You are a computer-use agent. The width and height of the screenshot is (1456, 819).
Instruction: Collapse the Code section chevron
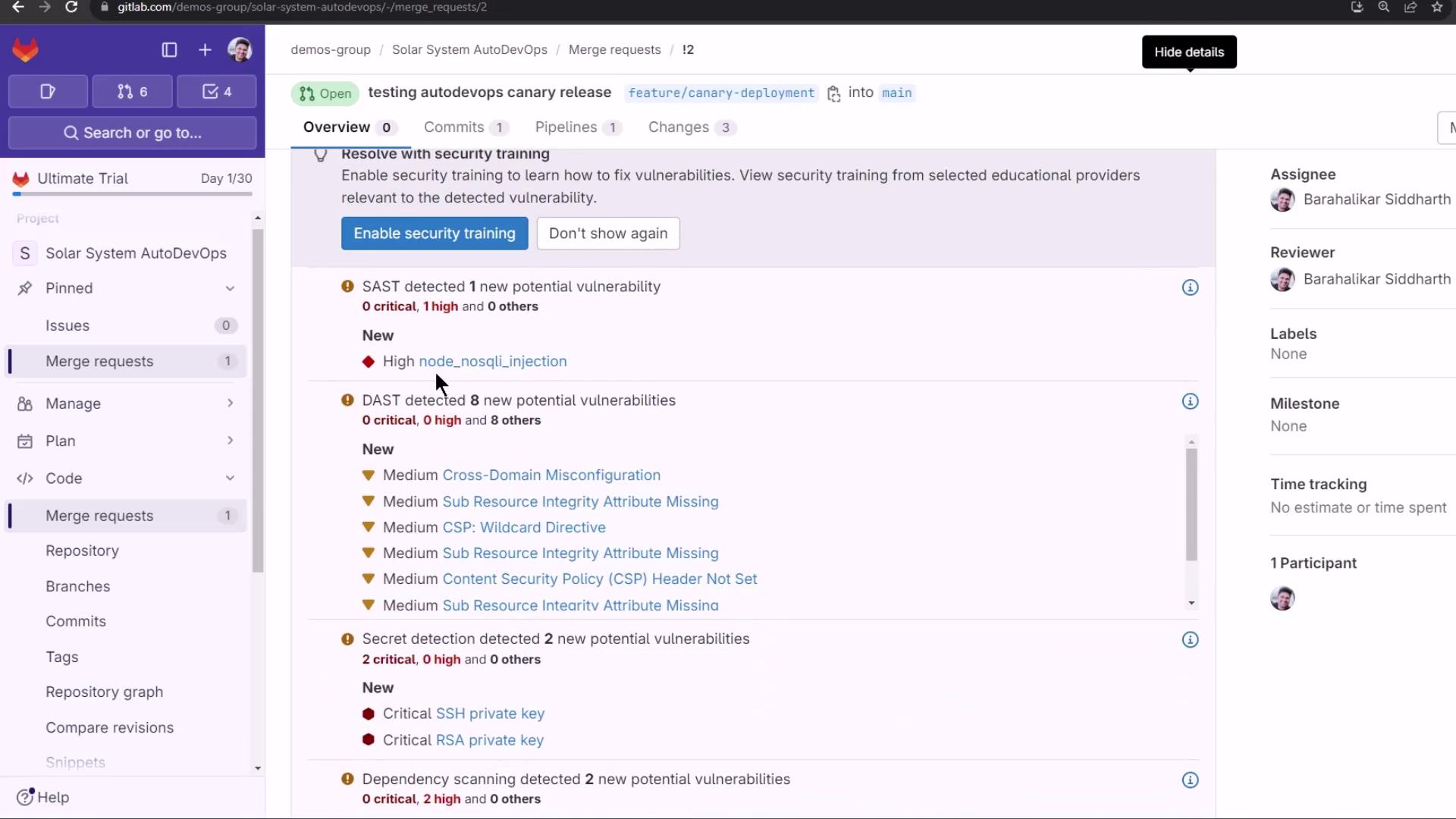[230, 479]
